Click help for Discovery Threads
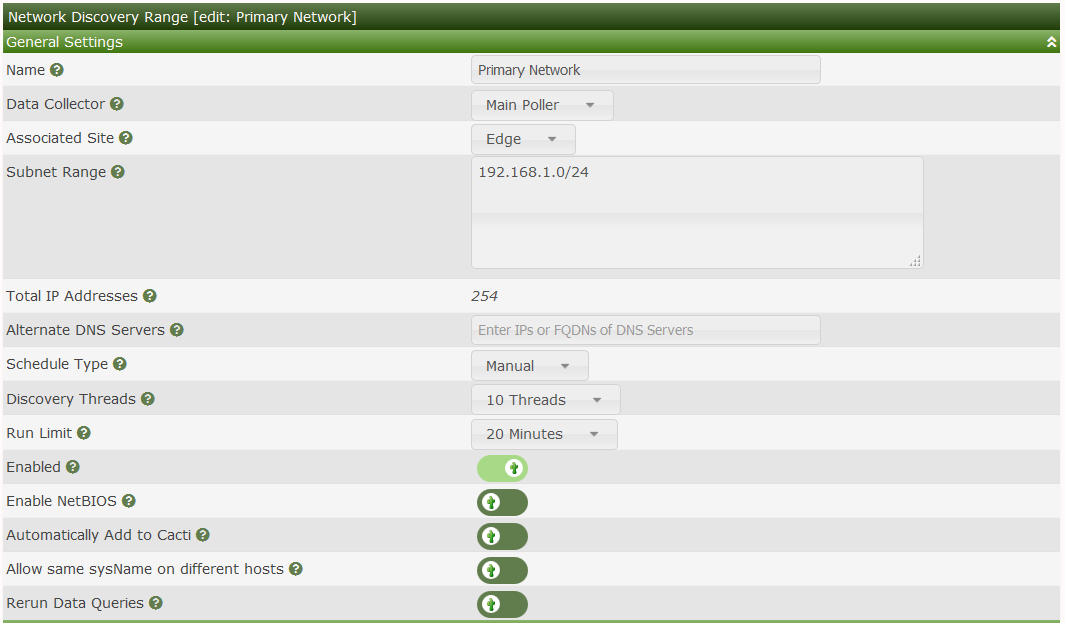The width and height of the screenshot is (1065, 623). click(147, 398)
